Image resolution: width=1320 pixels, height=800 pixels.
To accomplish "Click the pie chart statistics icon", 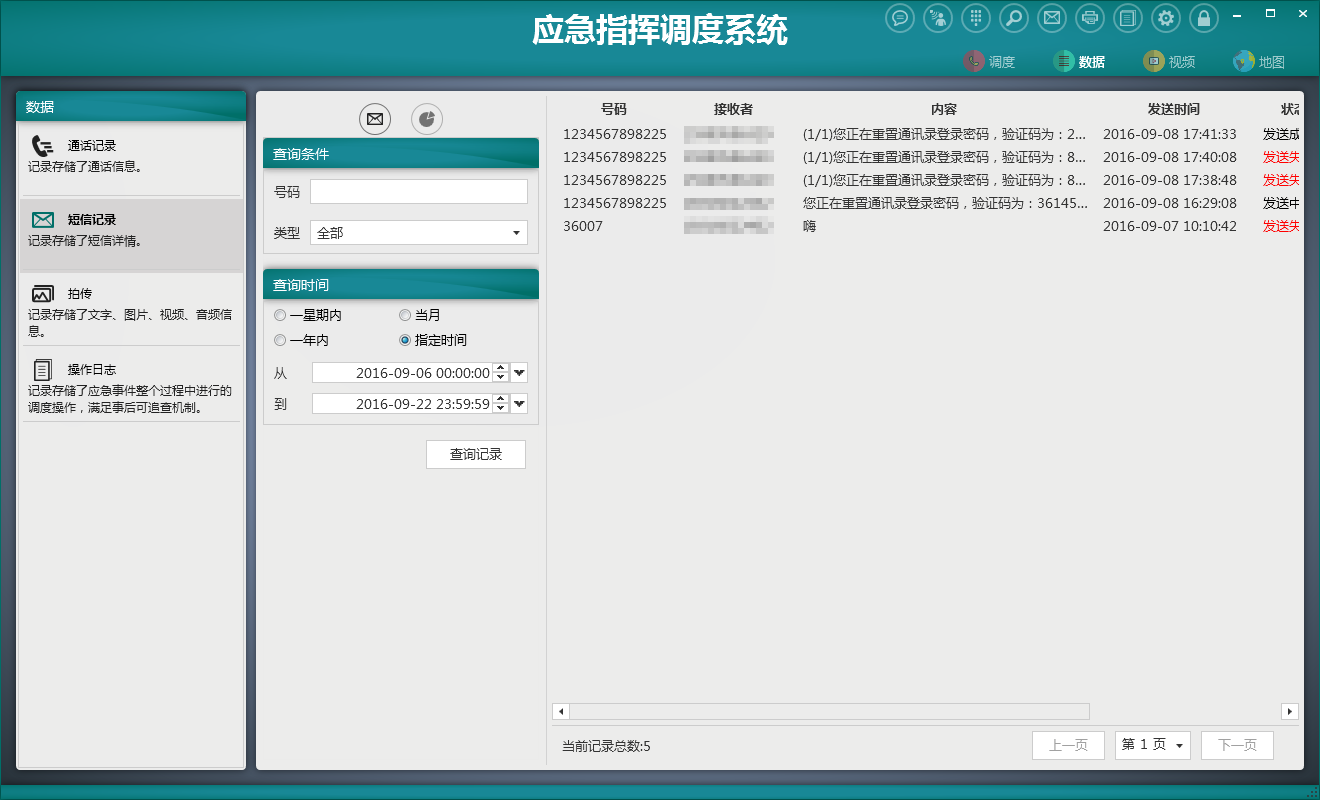I will (427, 119).
